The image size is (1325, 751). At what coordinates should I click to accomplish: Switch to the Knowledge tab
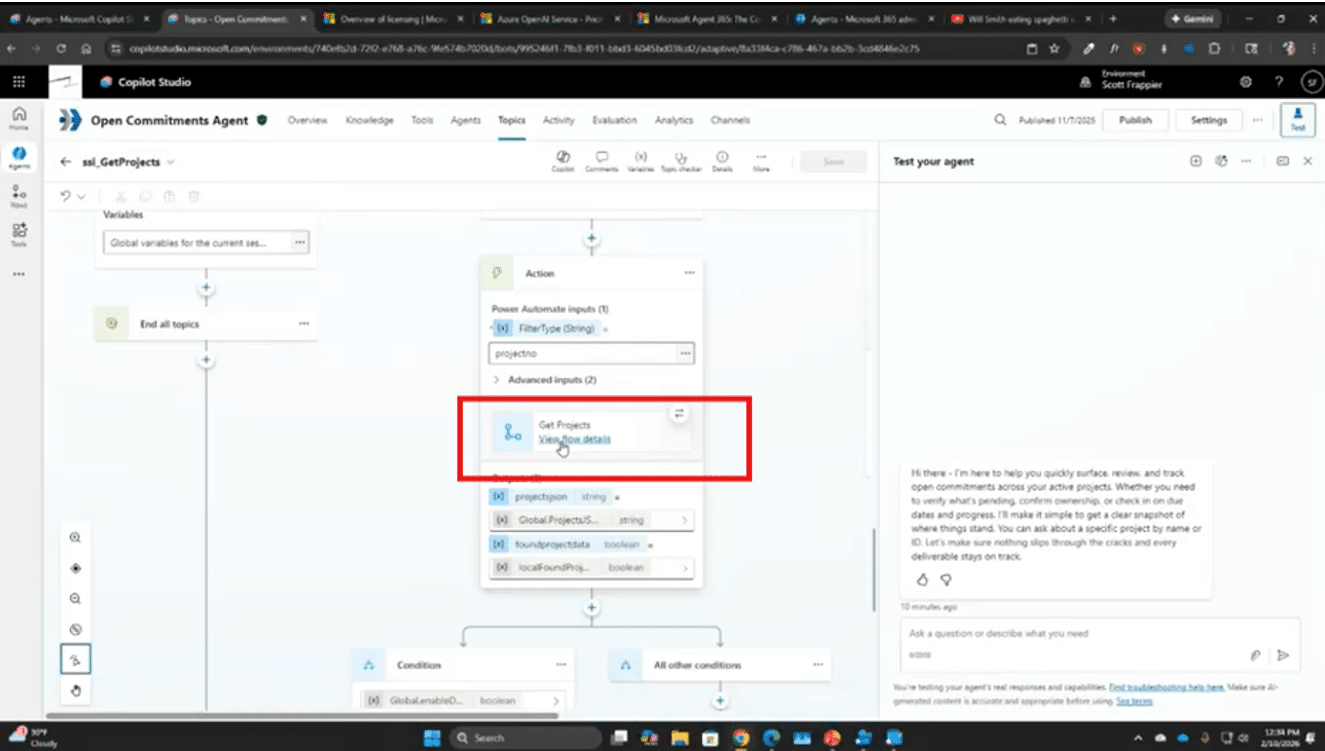click(x=369, y=120)
